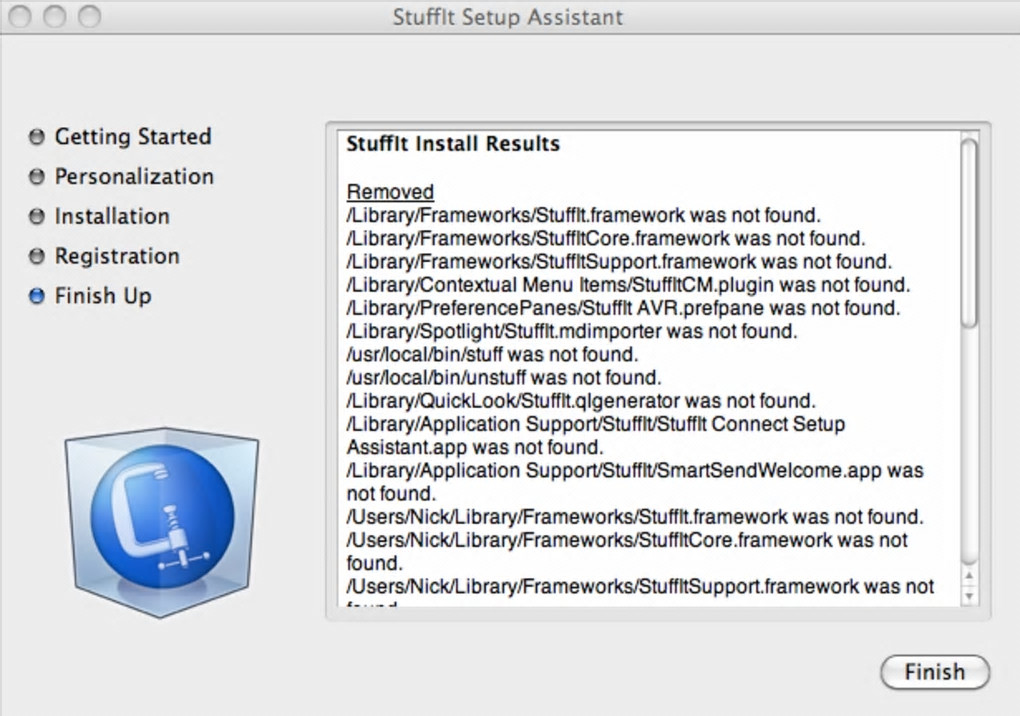The width and height of the screenshot is (1020, 716).
Task: Click the StuffIt clamp logo
Action: [162, 518]
